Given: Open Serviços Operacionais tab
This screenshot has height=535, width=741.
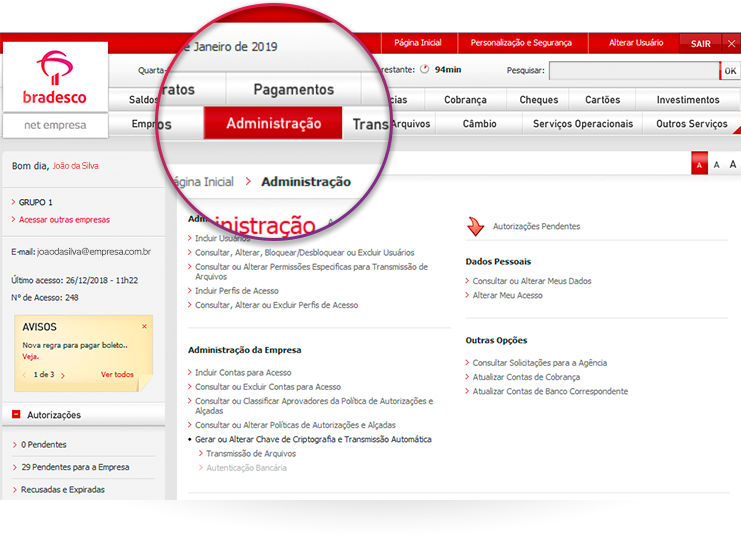Looking at the screenshot, I should point(583,124).
